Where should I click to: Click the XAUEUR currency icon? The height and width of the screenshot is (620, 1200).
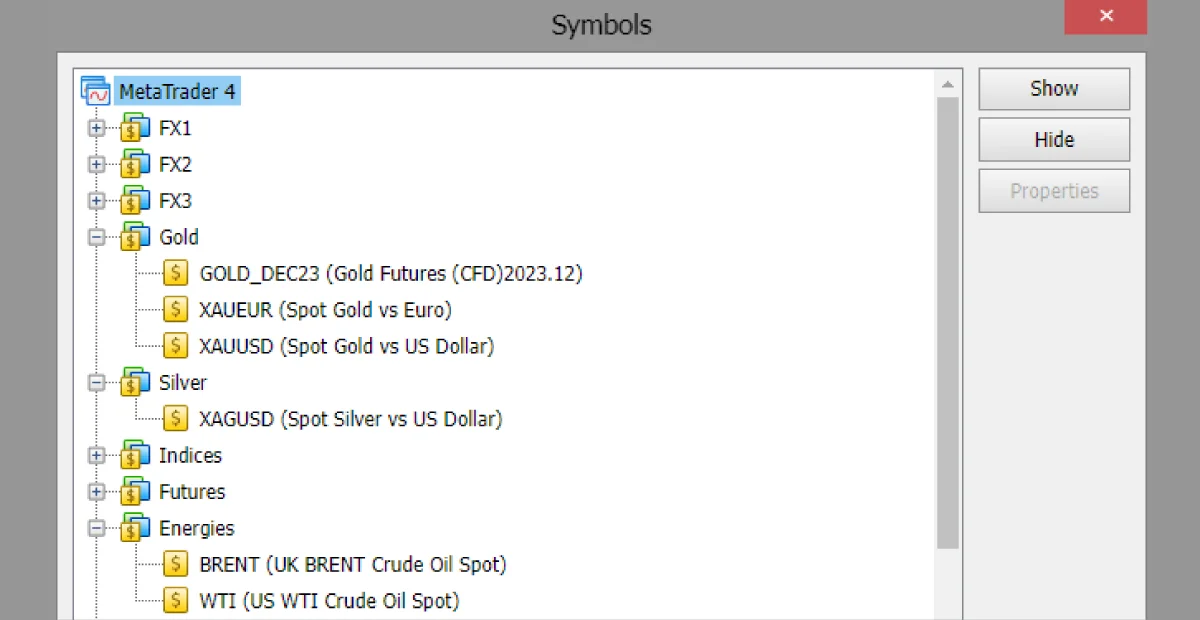click(175, 309)
